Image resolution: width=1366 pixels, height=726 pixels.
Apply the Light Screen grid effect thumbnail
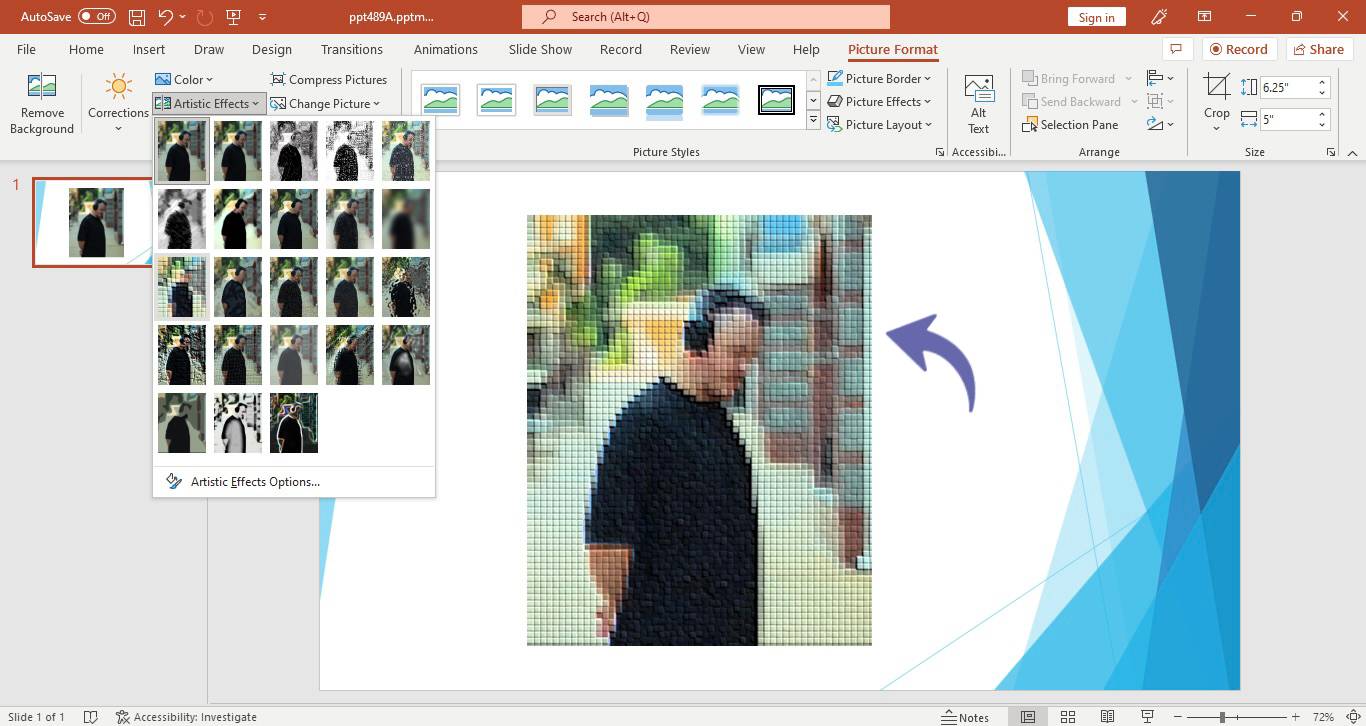[x=182, y=287]
